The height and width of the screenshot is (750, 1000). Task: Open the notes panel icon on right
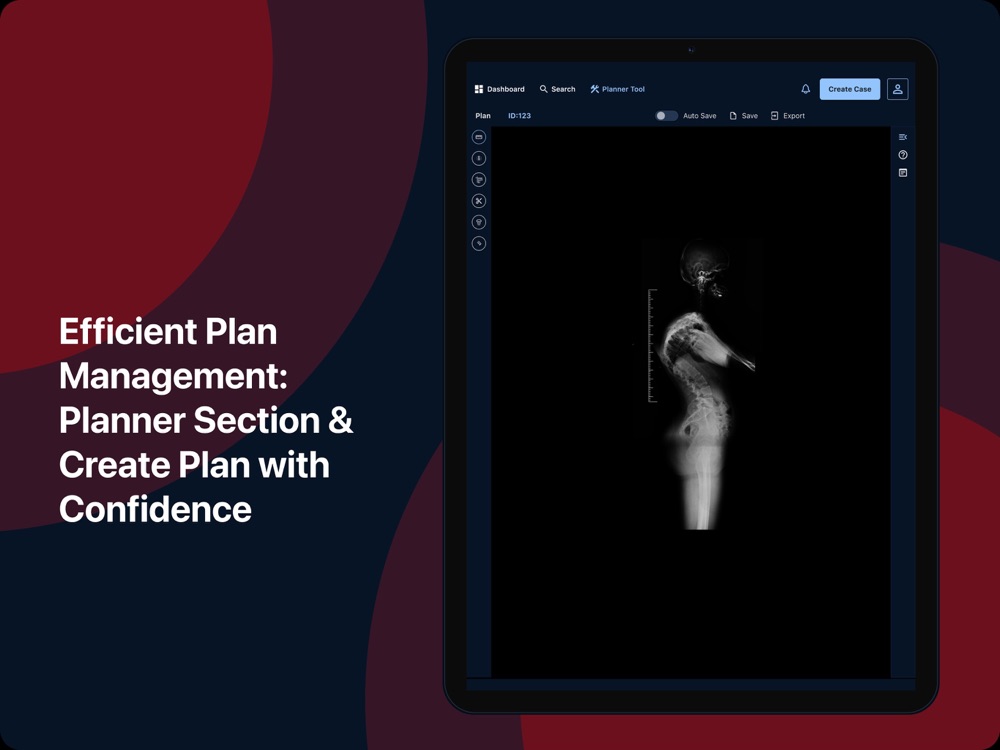tap(903, 173)
